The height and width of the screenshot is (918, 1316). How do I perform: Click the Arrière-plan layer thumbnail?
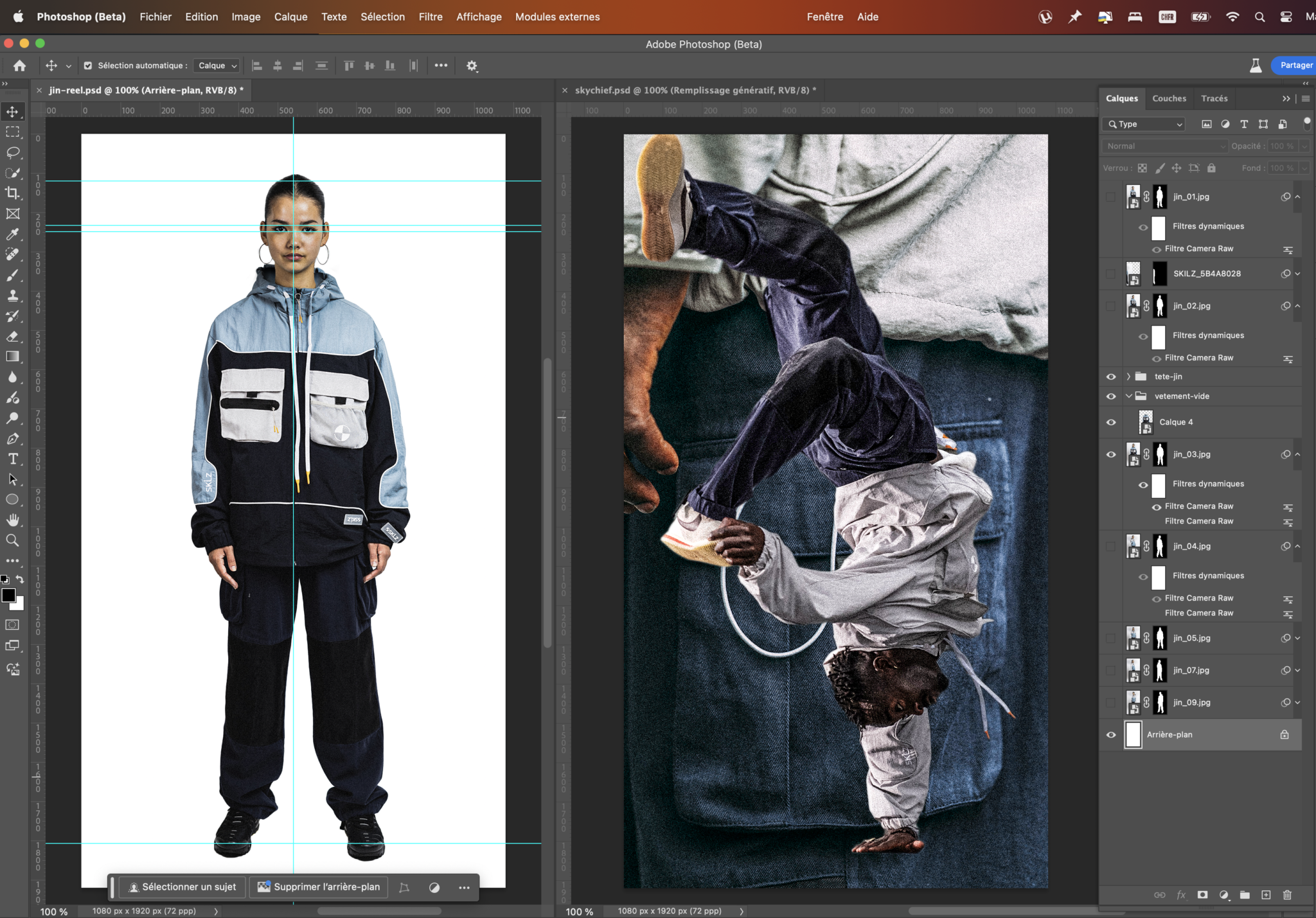click(1134, 735)
